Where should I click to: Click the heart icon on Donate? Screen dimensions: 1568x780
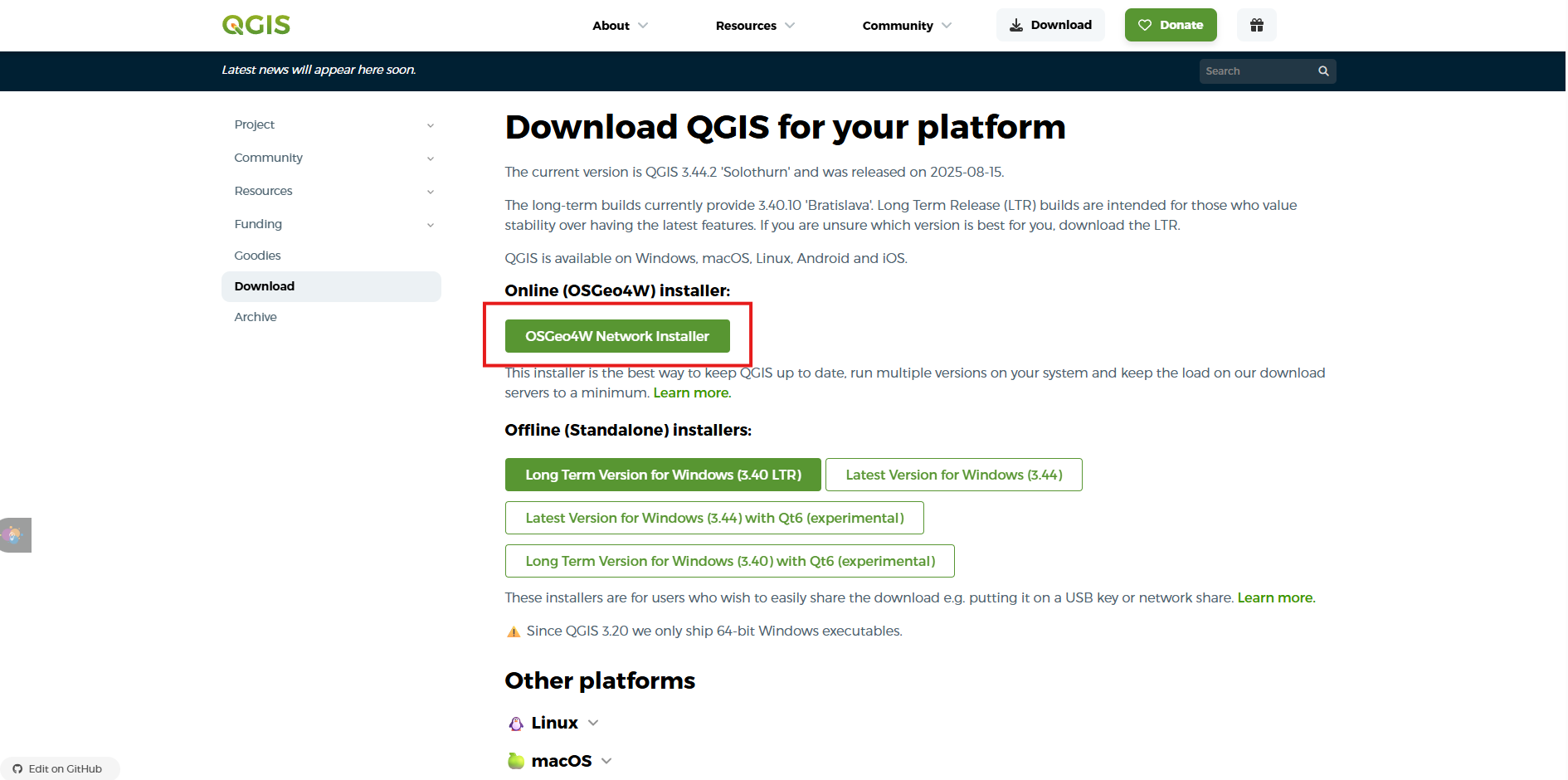click(x=1145, y=25)
